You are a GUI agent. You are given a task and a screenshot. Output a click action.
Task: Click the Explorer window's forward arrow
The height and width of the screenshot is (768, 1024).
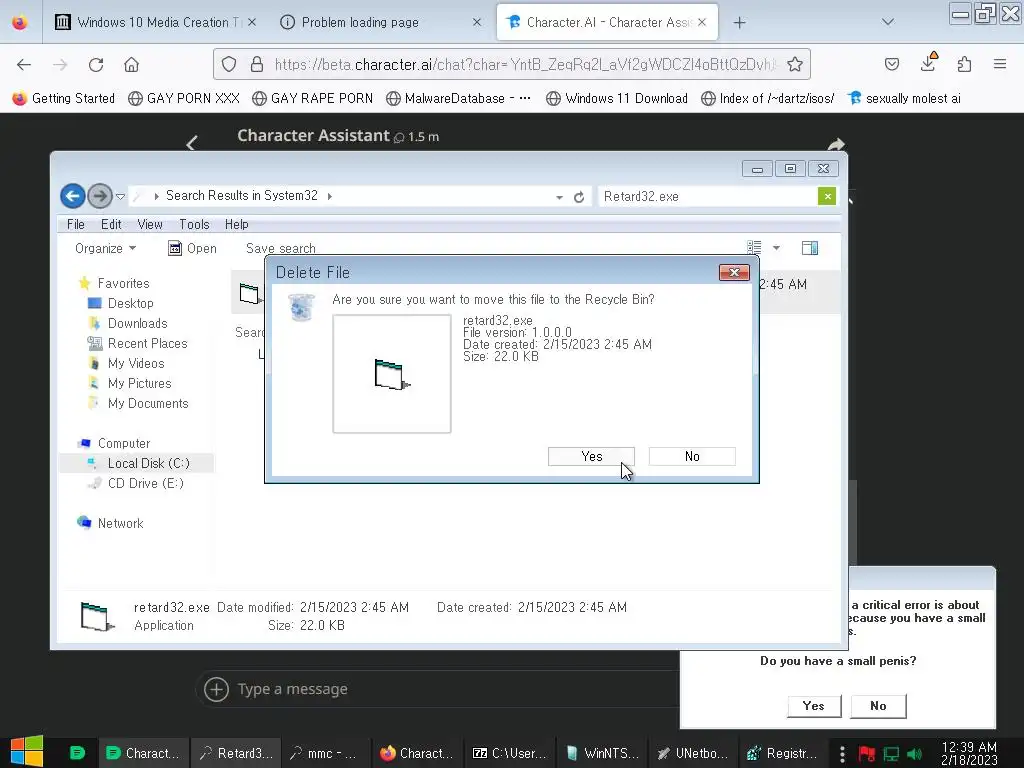[99, 196]
